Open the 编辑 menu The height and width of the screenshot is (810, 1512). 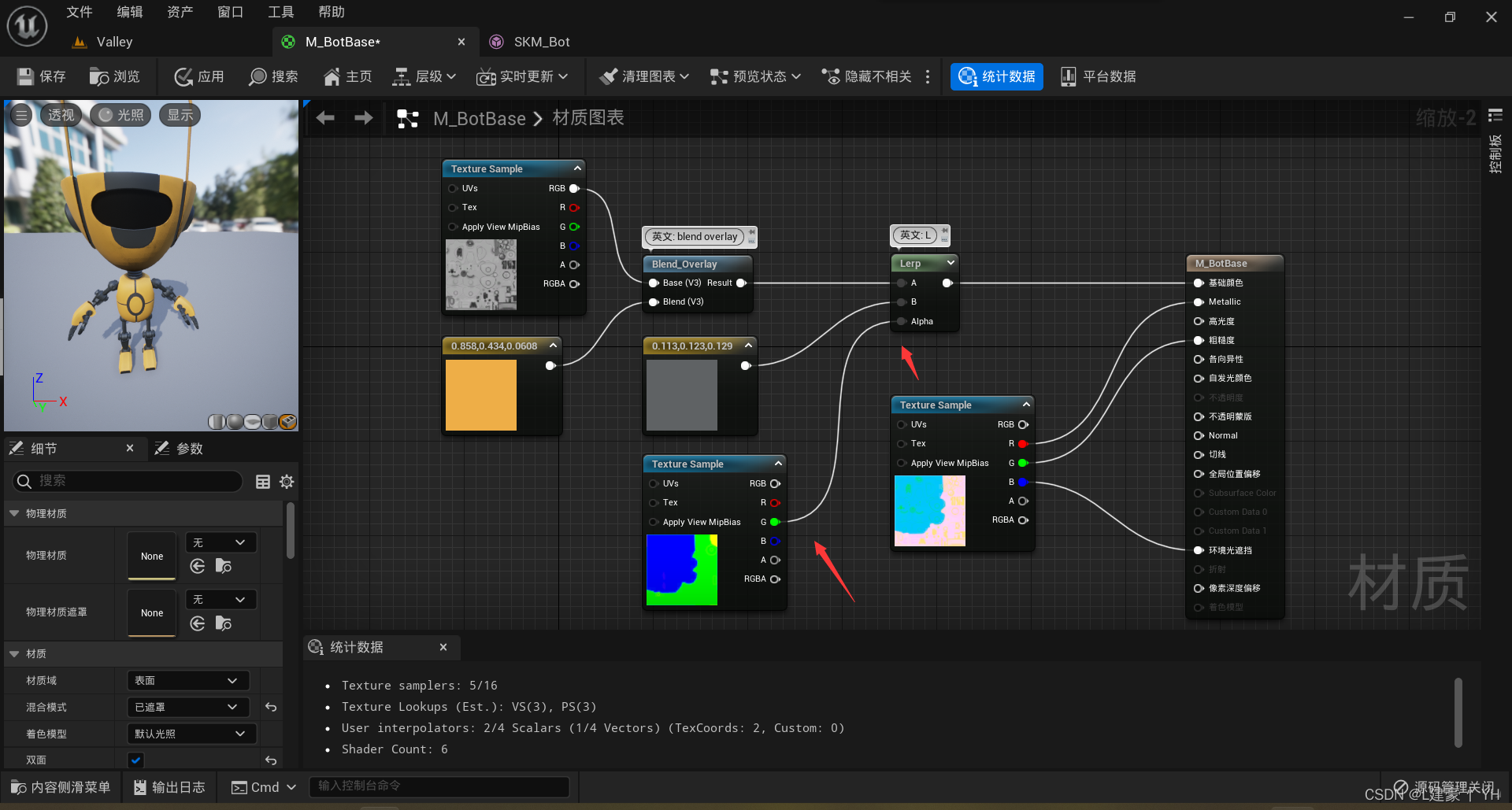130,12
